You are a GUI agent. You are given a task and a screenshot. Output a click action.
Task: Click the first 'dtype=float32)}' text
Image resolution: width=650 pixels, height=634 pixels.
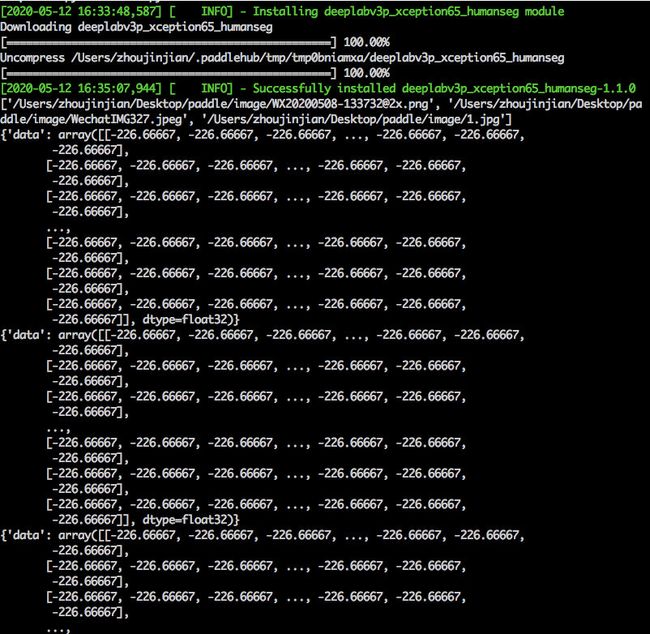[191, 320]
